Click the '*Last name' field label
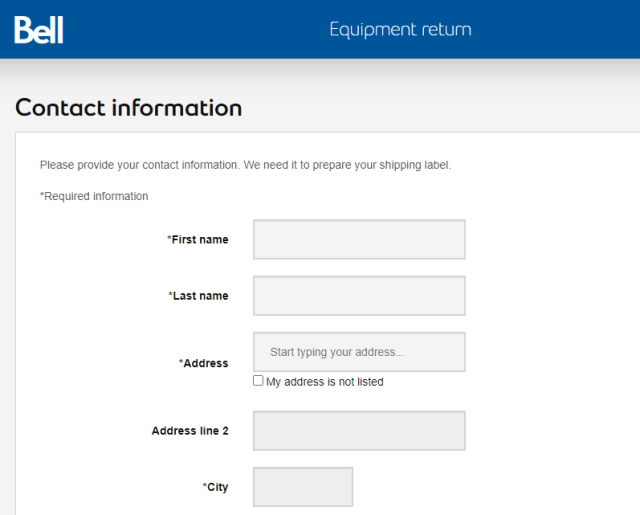 click(x=198, y=296)
